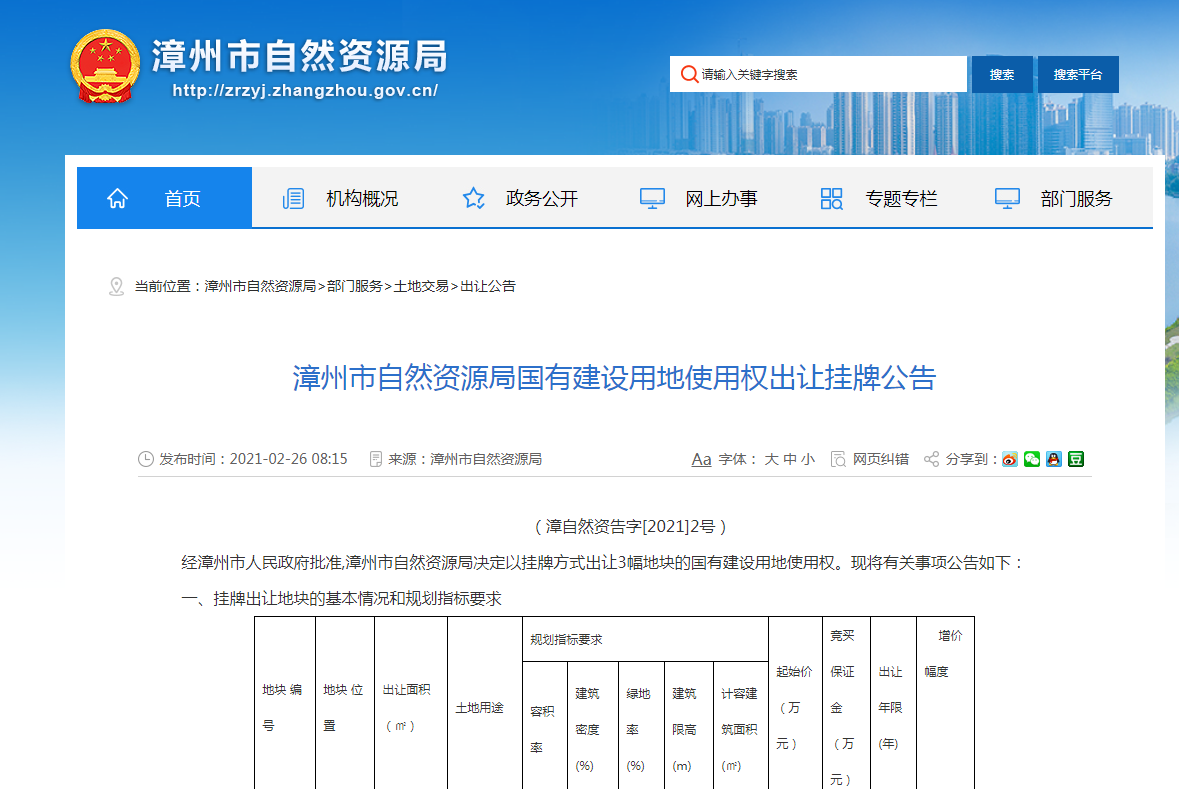Set font size to medium (中)

[x=789, y=459]
